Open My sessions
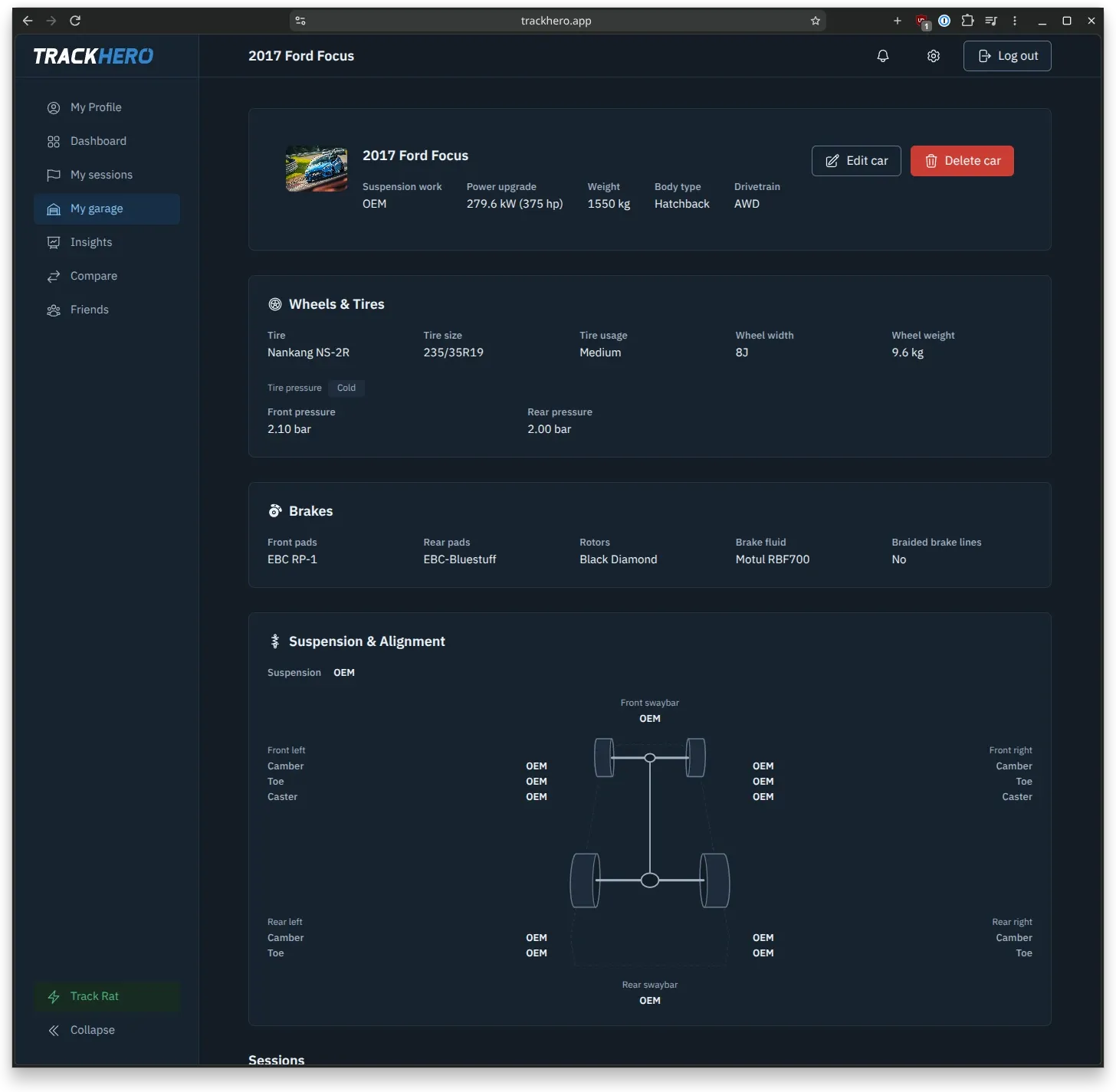This screenshot has width=1116, height=1092. pos(107,175)
